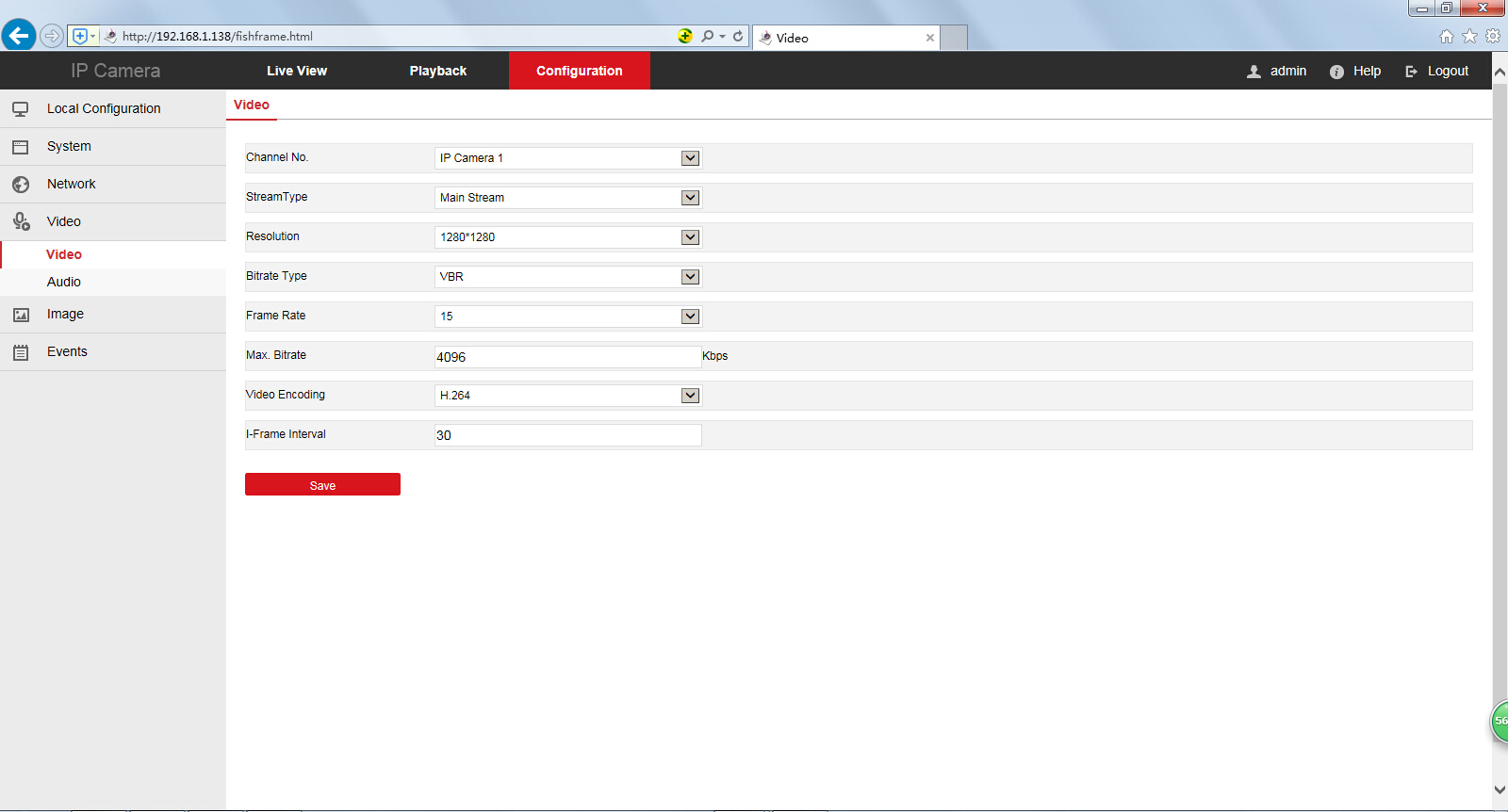Click the Logout icon
Viewport: 1508px width, 812px height.
coord(1411,72)
